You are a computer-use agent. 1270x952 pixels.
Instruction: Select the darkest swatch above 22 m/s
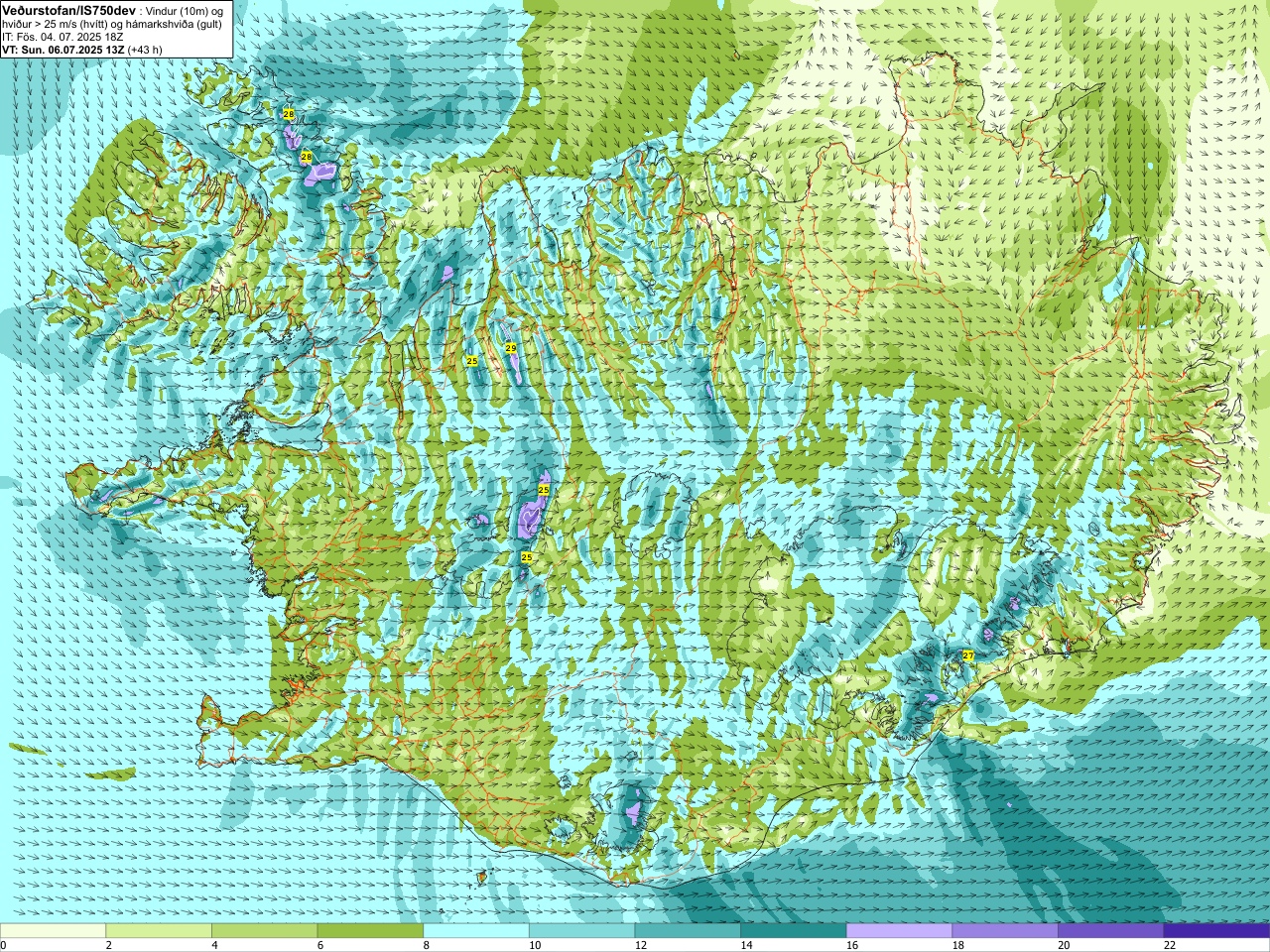(x=1216, y=931)
